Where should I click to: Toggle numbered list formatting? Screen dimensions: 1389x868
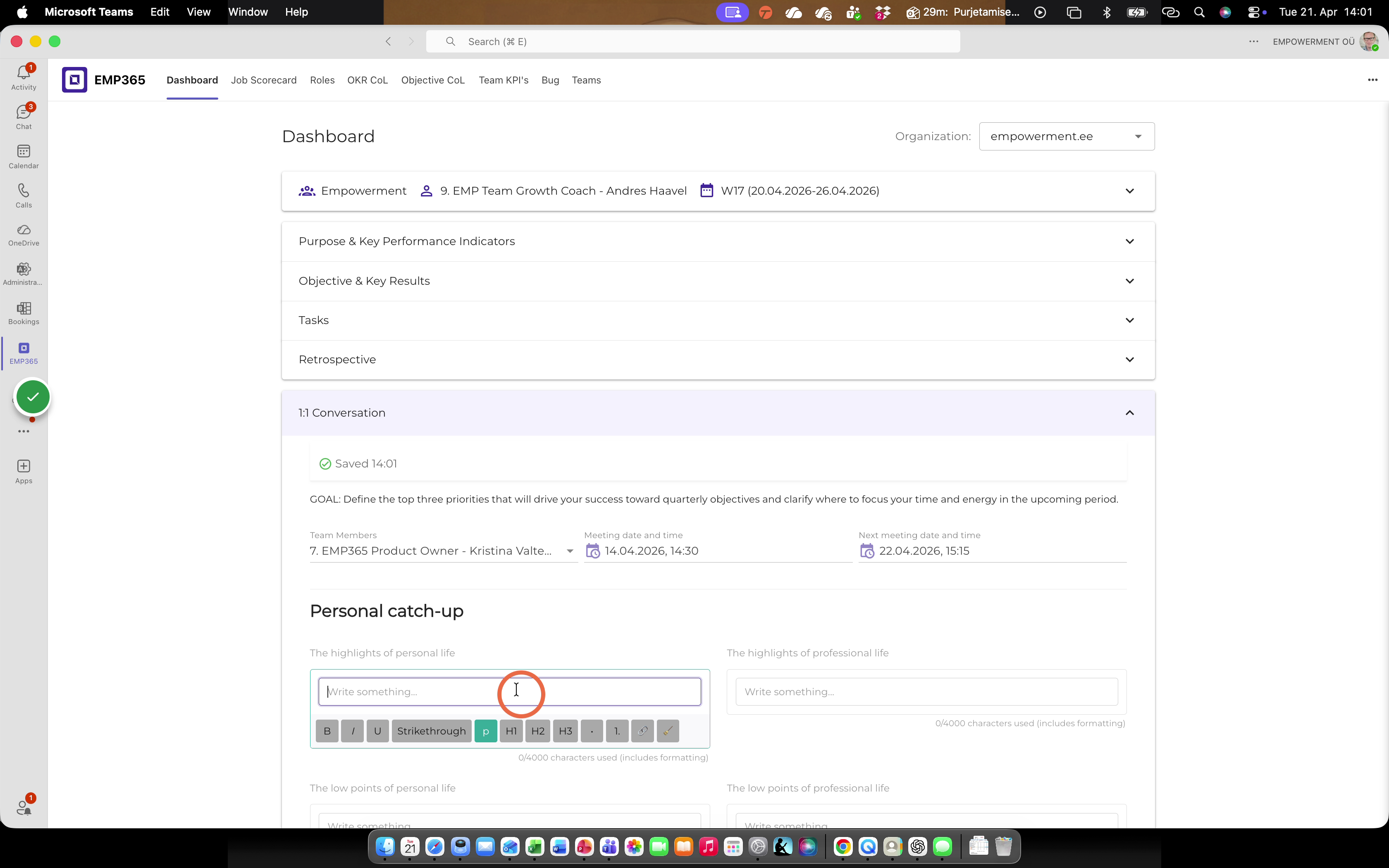coord(617,731)
